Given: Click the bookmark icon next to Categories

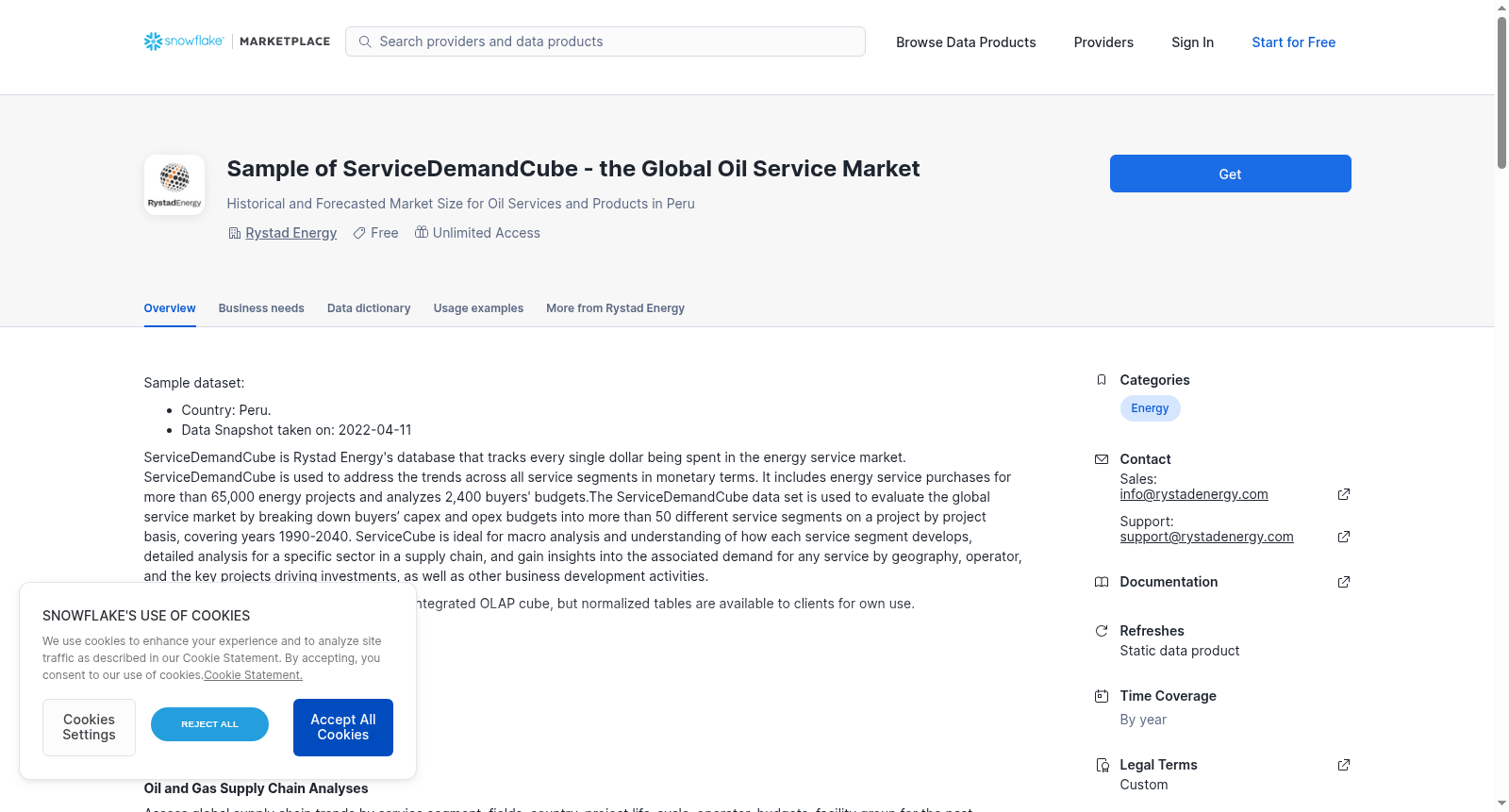Looking at the screenshot, I should tap(1102, 380).
